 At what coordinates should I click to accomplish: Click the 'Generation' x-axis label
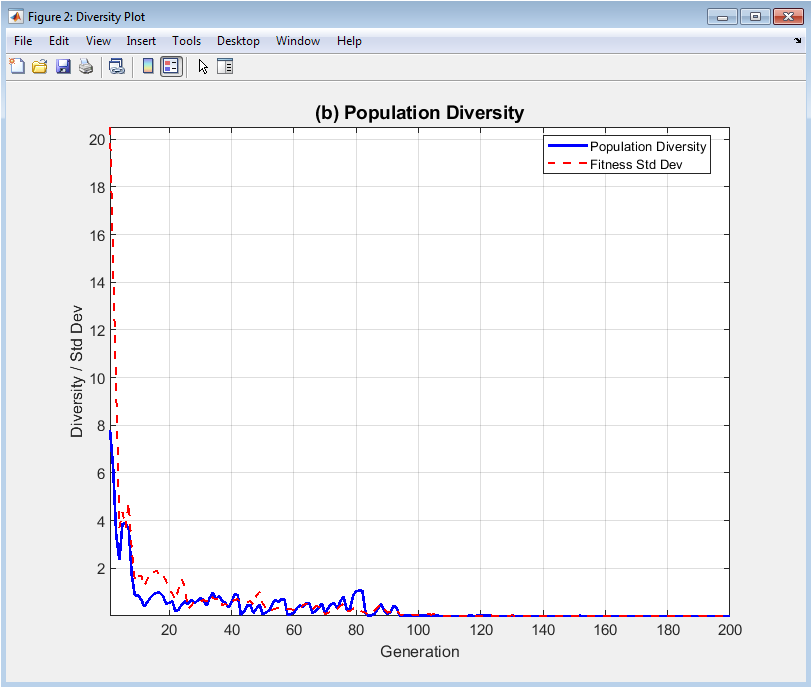pos(419,651)
